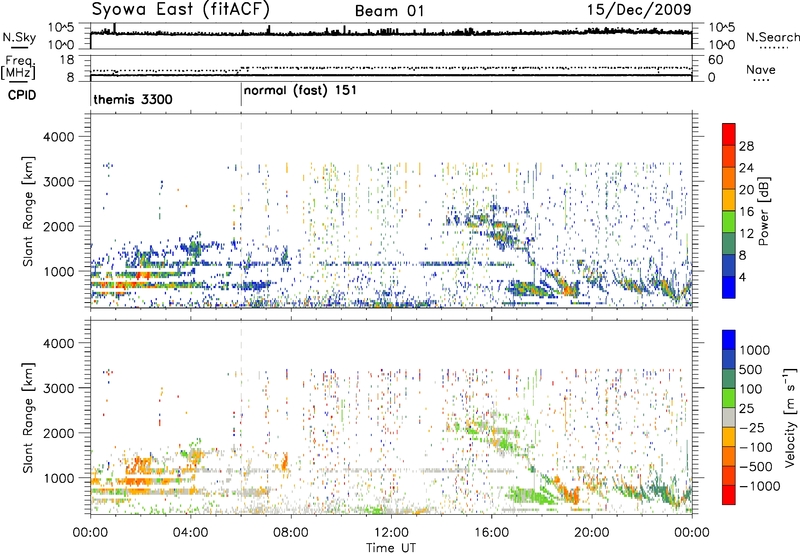
Task: Click the 'Freq. [MHz]' axis label
Action: coord(18,67)
